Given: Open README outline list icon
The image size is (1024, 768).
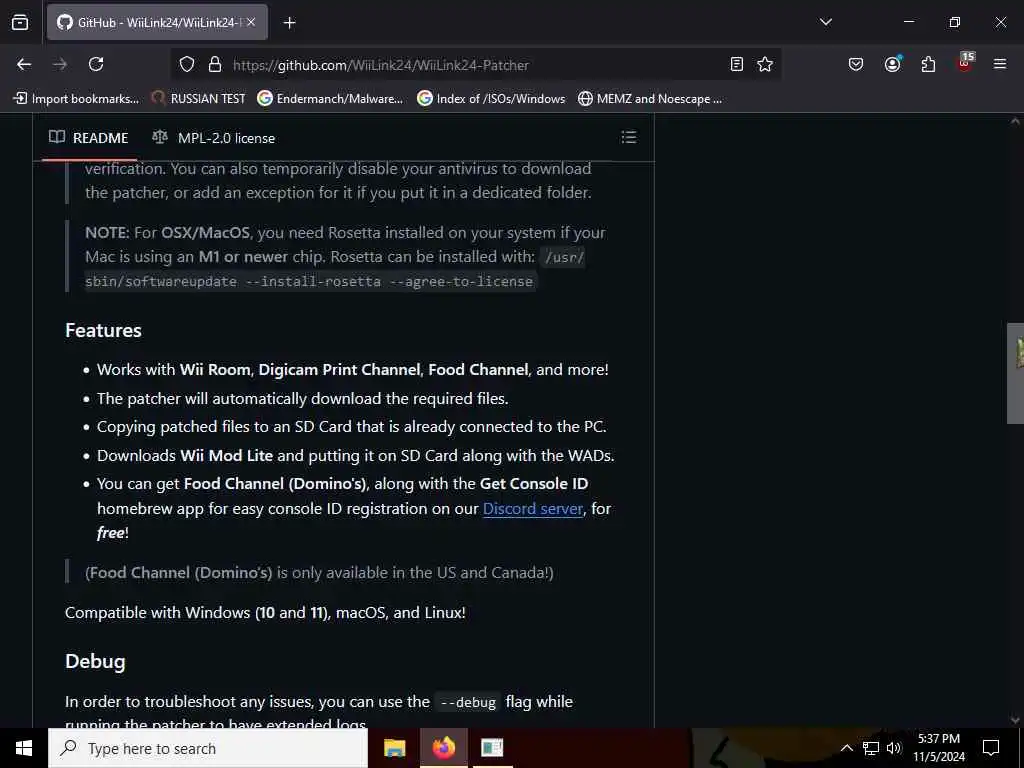Looking at the screenshot, I should coord(628,137).
